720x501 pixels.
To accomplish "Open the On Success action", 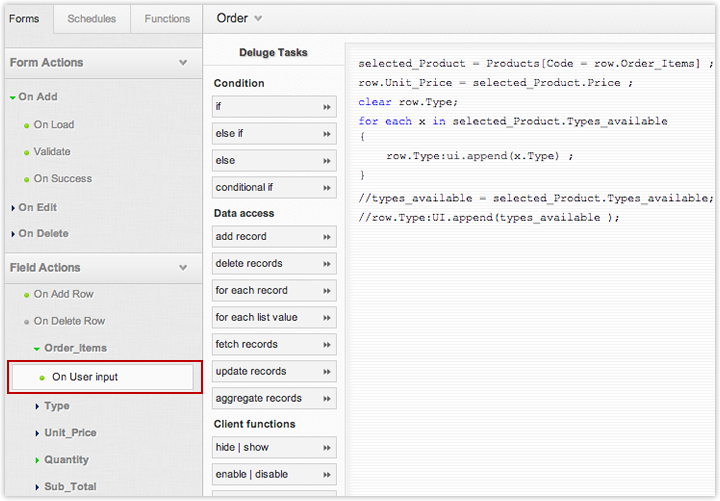I will pos(62,179).
